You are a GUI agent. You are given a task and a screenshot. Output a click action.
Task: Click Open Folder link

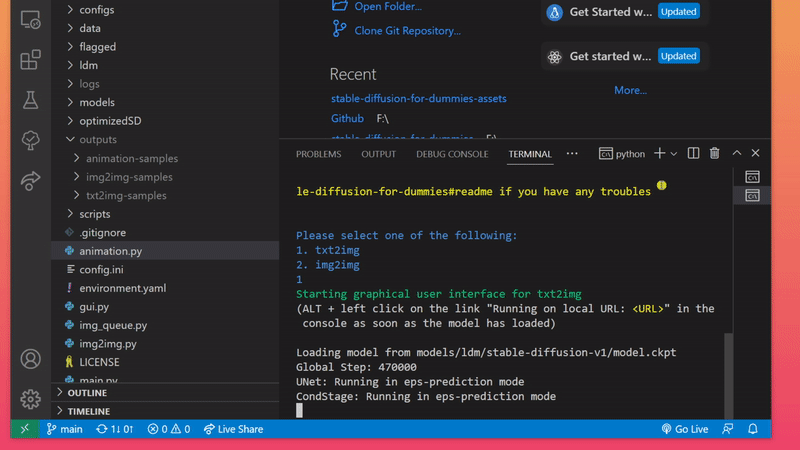coord(388,7)
